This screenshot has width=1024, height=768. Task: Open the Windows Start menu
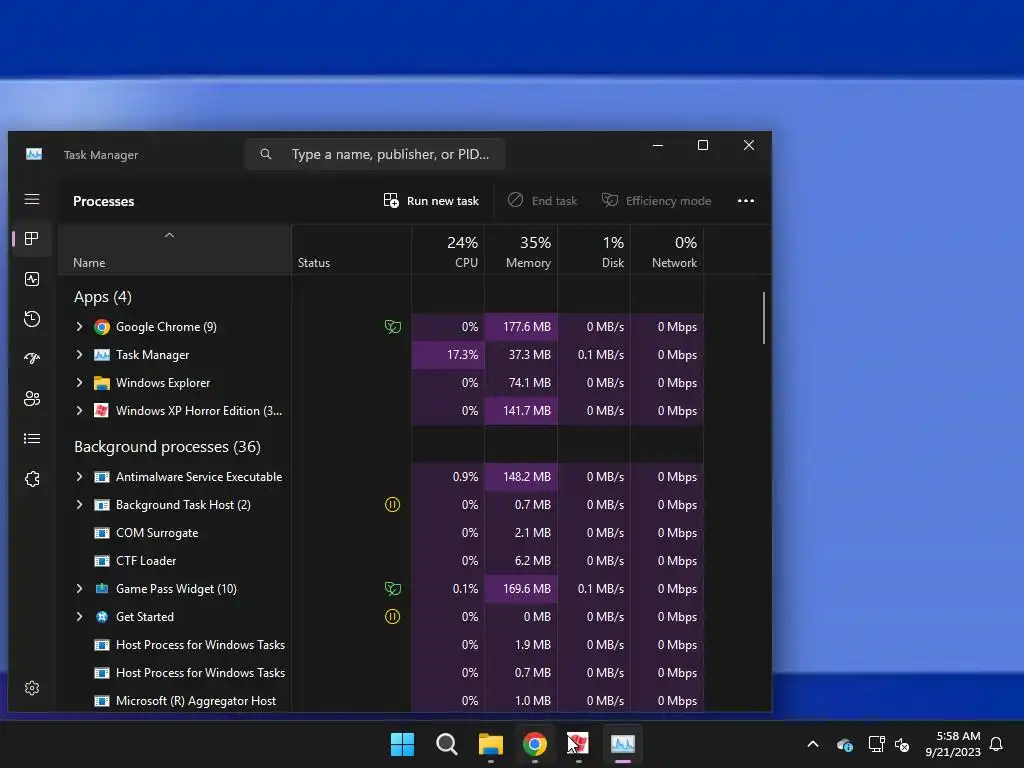click(x=402, y=744)
